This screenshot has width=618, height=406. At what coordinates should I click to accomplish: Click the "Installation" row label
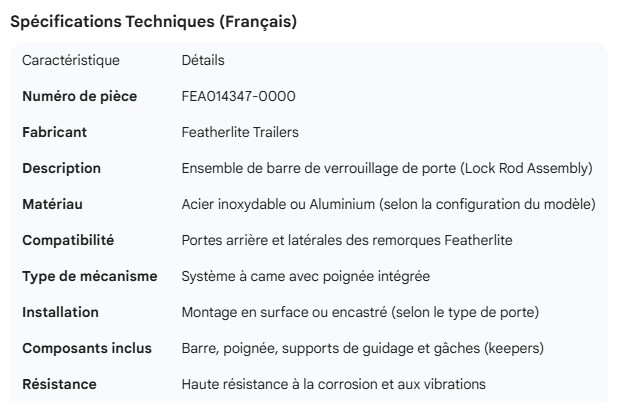(61, 312)
